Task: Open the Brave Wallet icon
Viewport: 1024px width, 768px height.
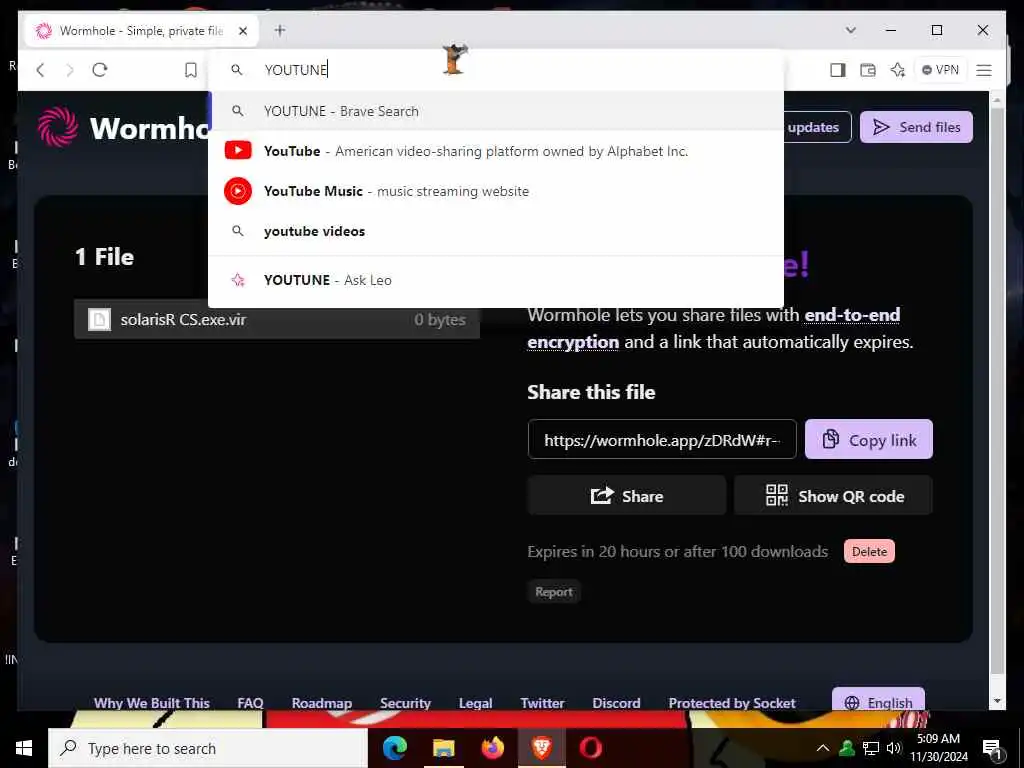Action: tap(868, 70)
